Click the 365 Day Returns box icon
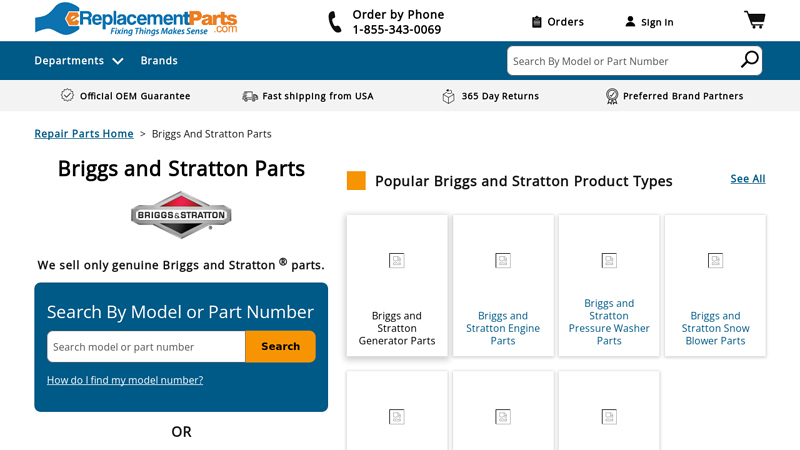Screen dimensions: 800x450 pyautogui.click(x=448, y=96)
